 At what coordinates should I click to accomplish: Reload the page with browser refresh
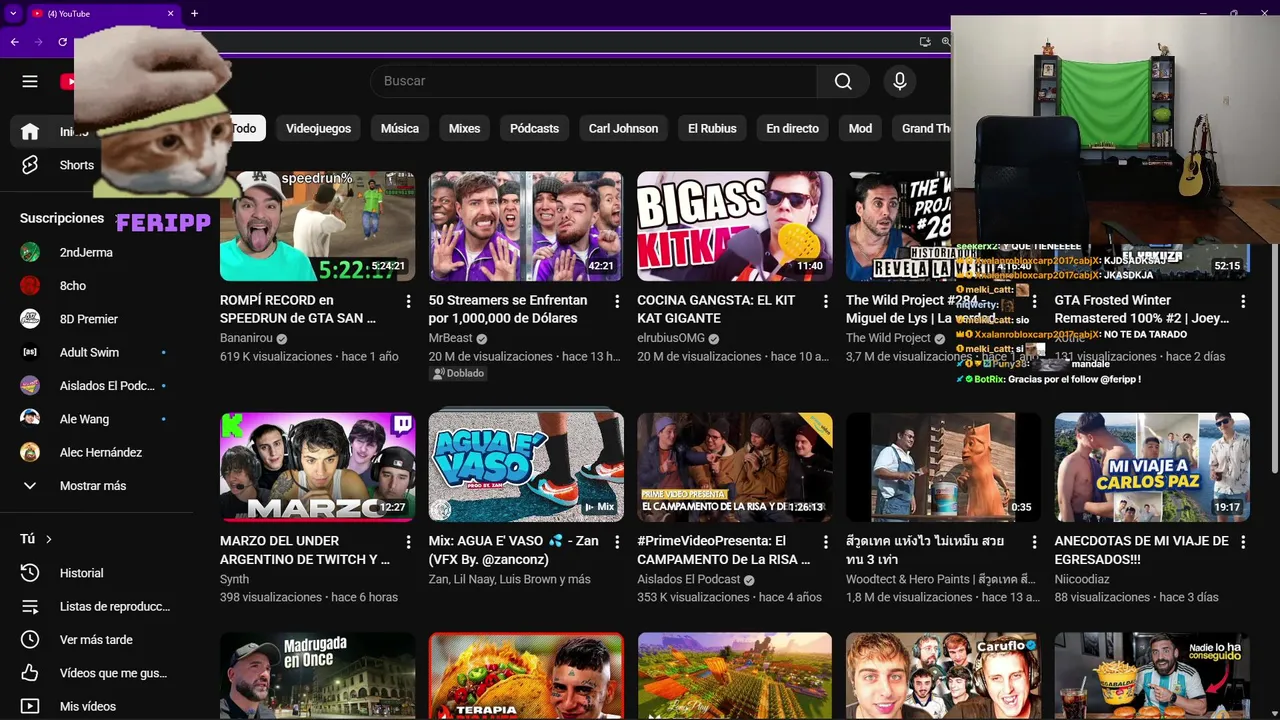click(x=62, y=42)
